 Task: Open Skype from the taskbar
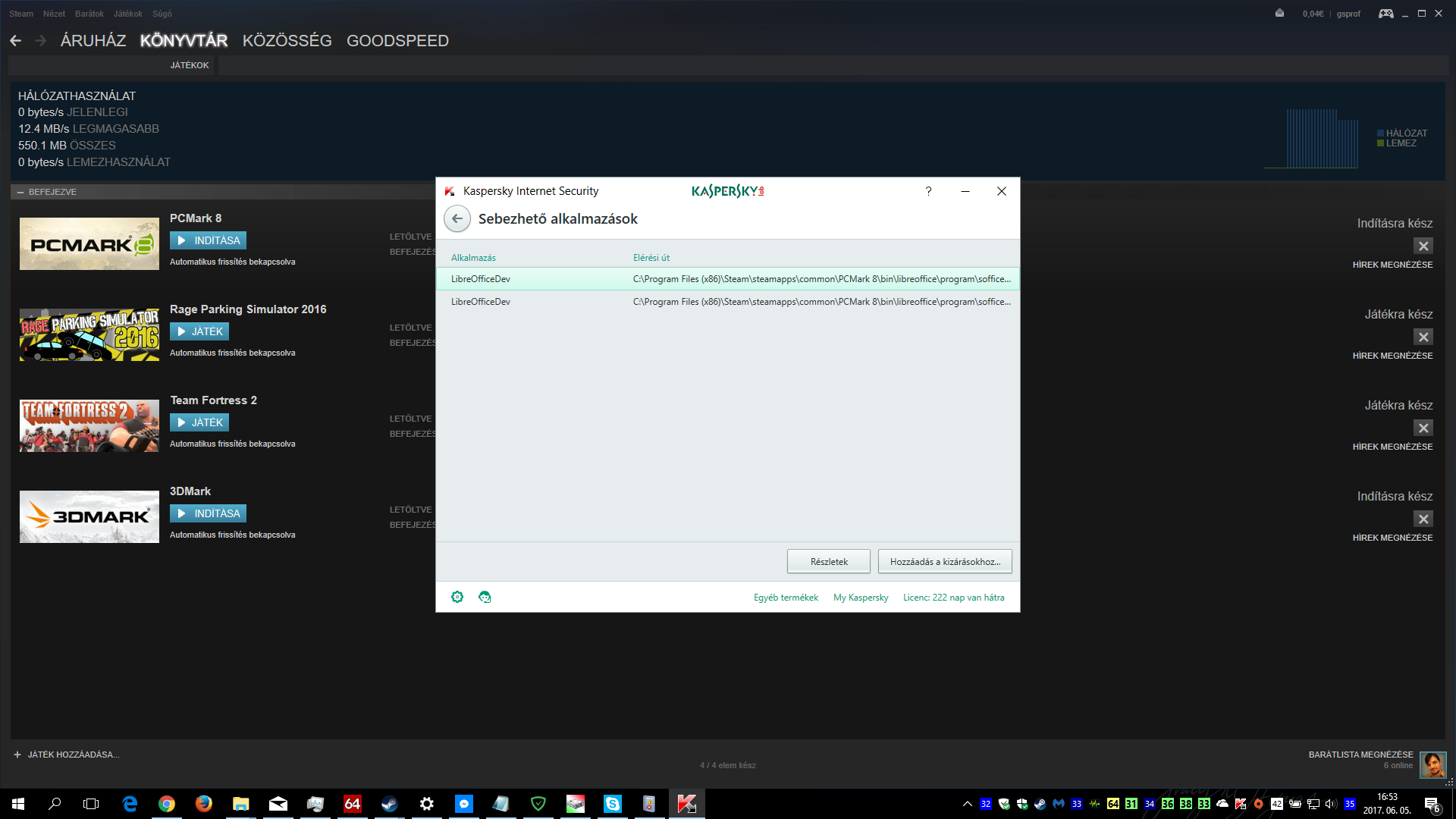[613, 804]
